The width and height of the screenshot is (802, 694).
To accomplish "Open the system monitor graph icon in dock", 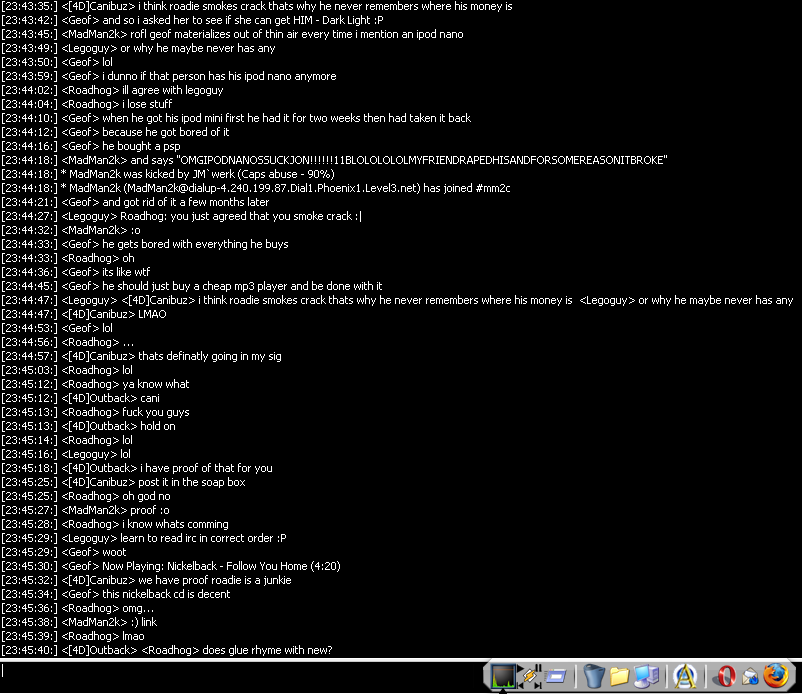I will click(502, 677).
